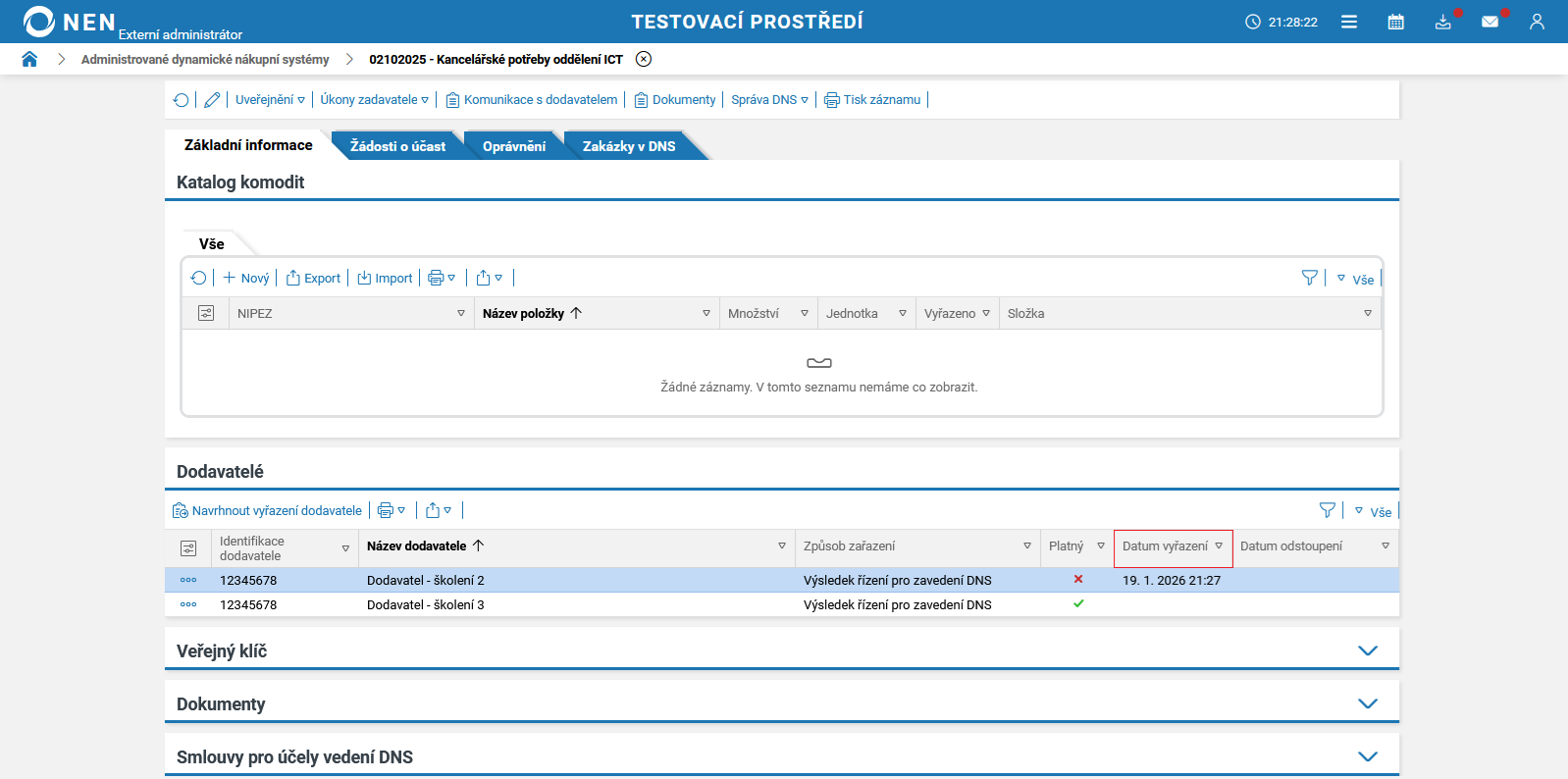Image resolution: width=1568 pixels, height=779 pixels.
Task: Open the Platný column filter arrow
Action: (1101, 545)
